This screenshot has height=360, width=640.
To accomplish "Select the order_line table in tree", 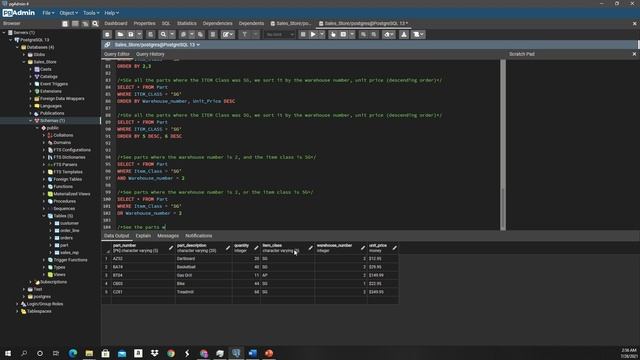I will pos(69,231).
